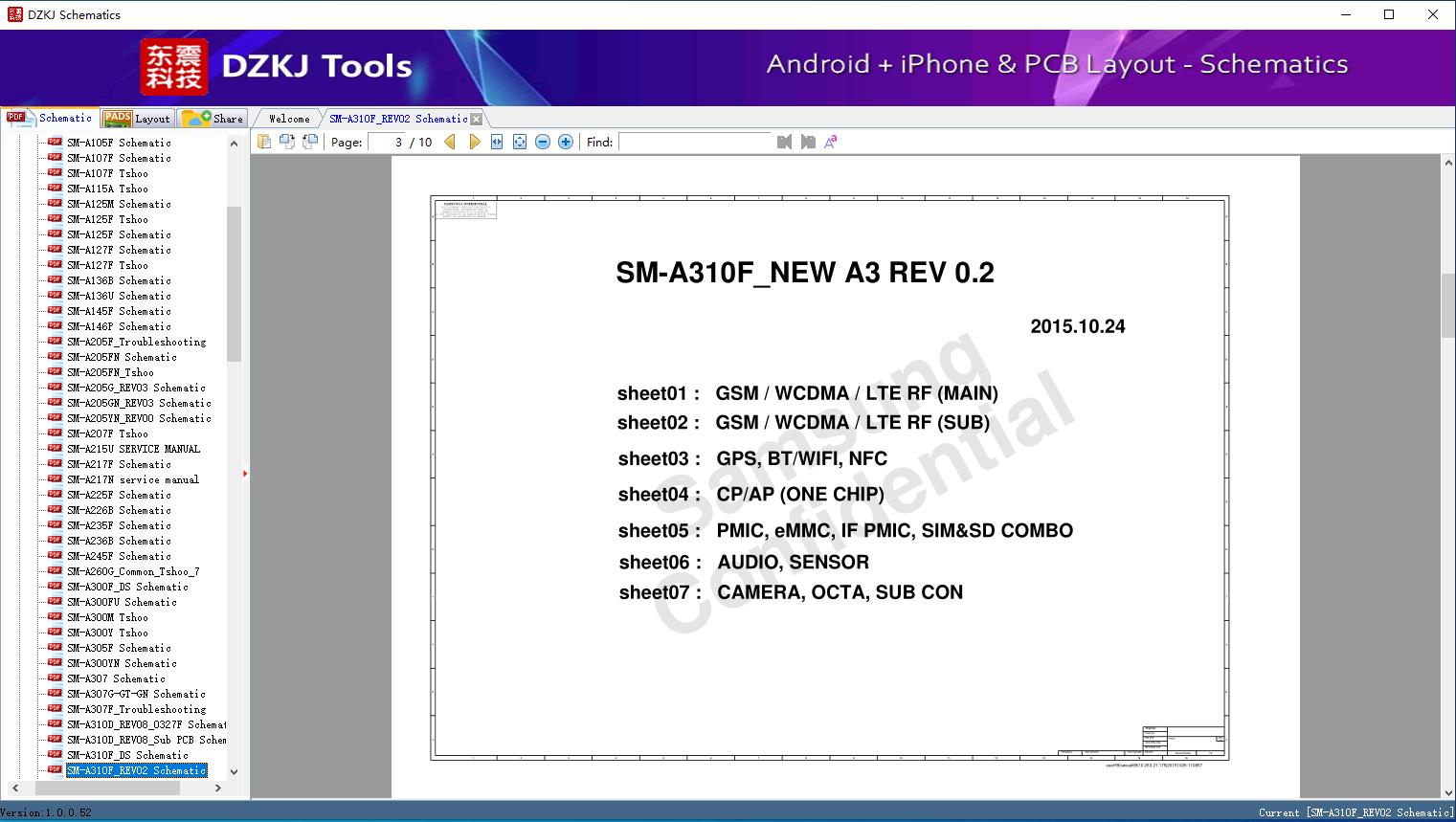Open SM-A205F_Troubleshooting file

pyautogui.click(x=136, y=342)
